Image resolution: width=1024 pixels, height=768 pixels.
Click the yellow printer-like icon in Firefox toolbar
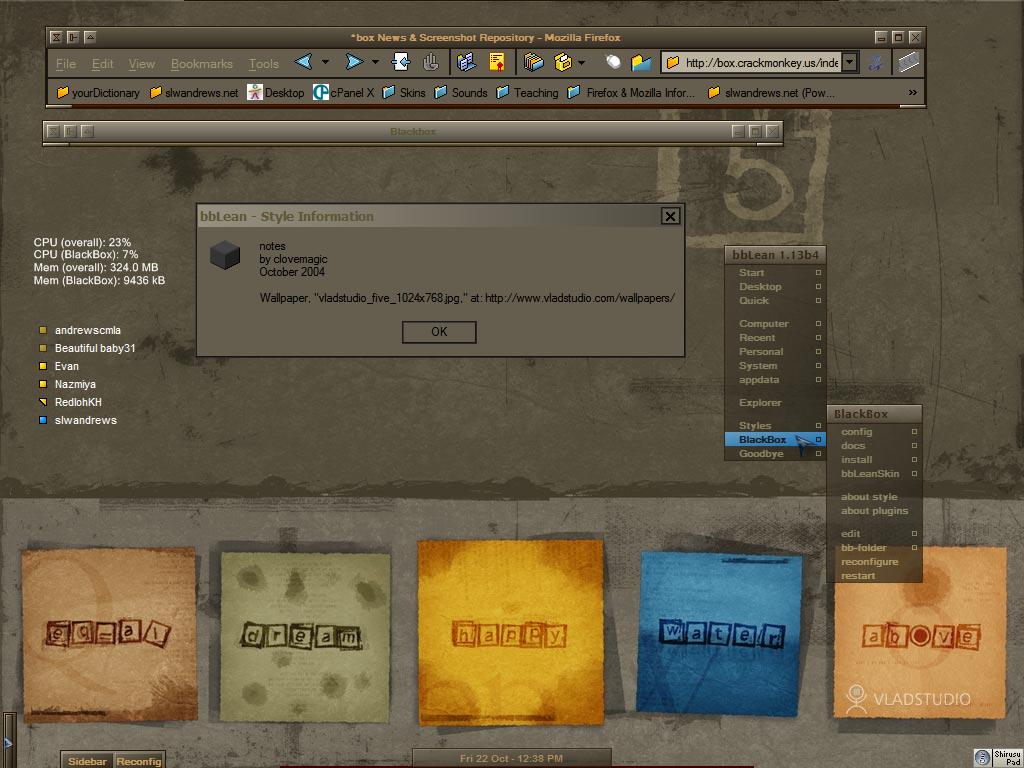coord(562,62)
